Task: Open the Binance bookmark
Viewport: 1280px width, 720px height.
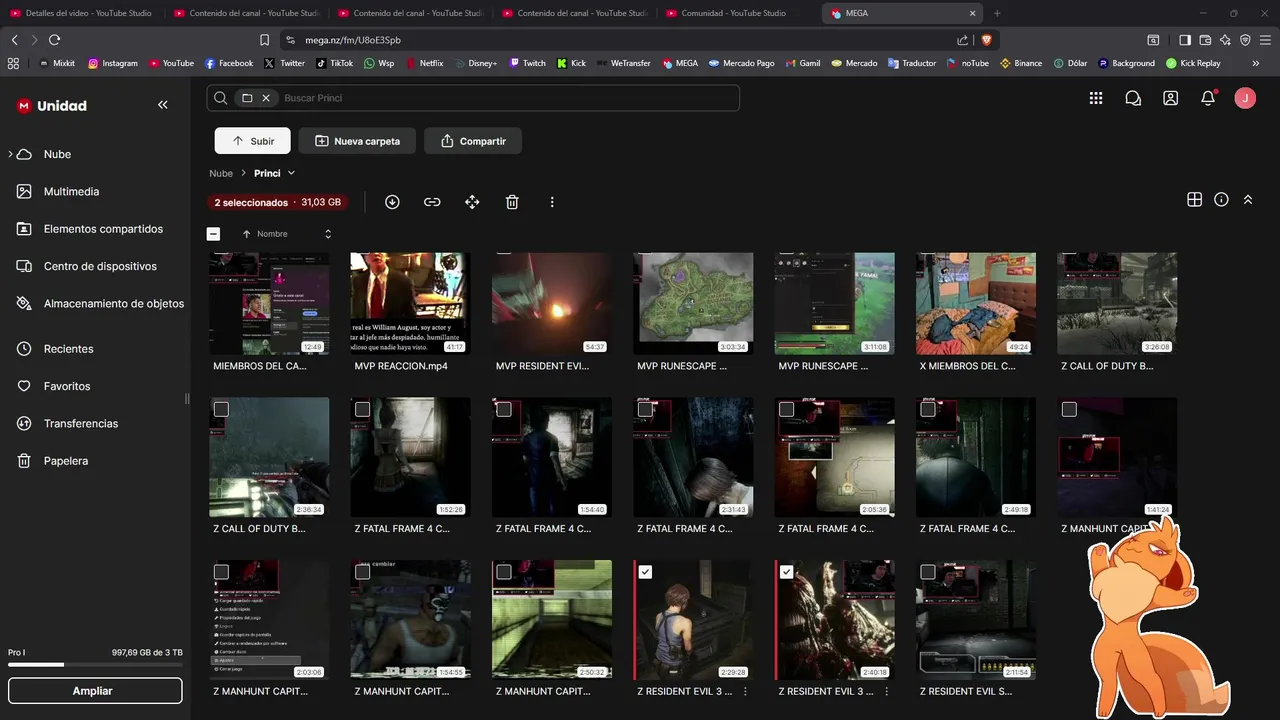Action: [x=1021, y=63]
